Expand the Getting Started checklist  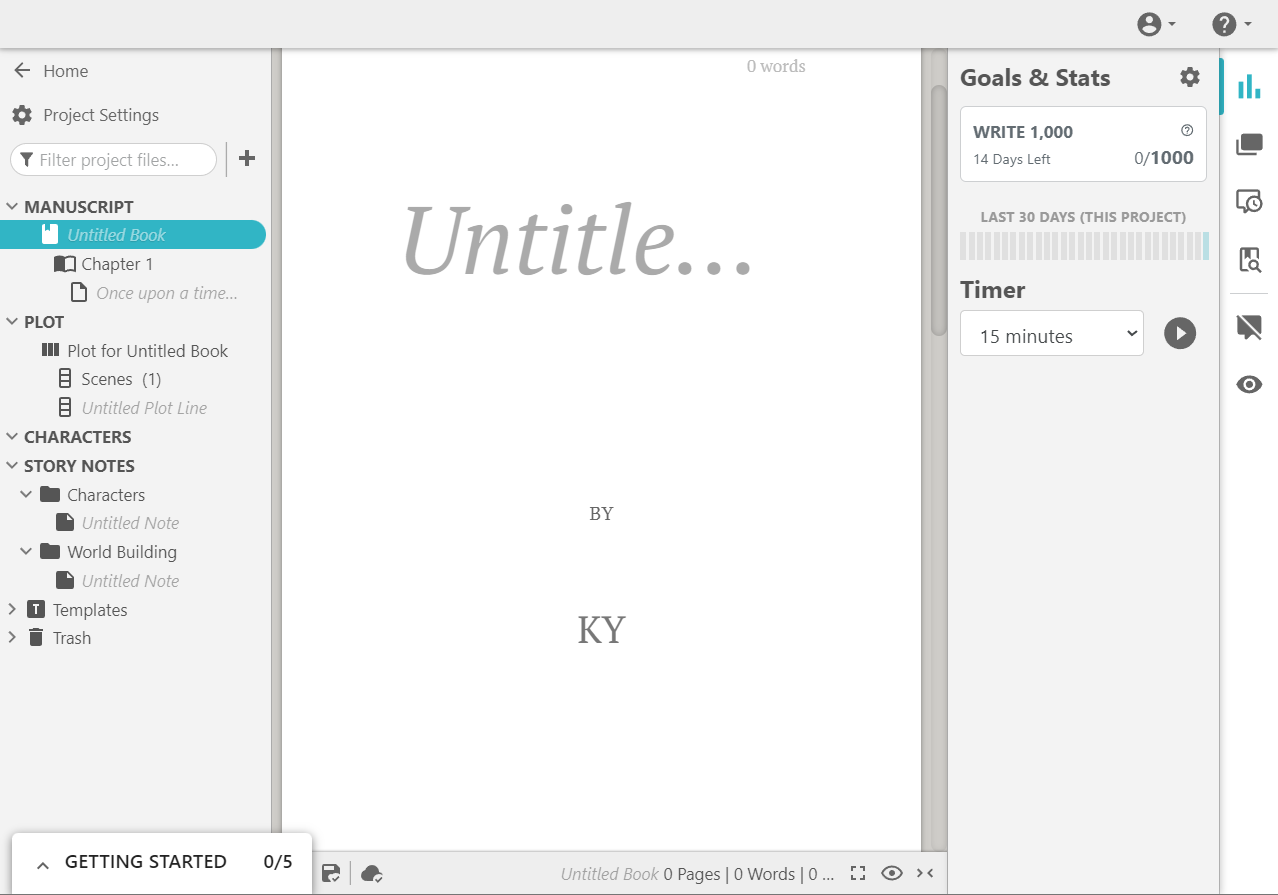pyautogui.click(x=162, y=862)
